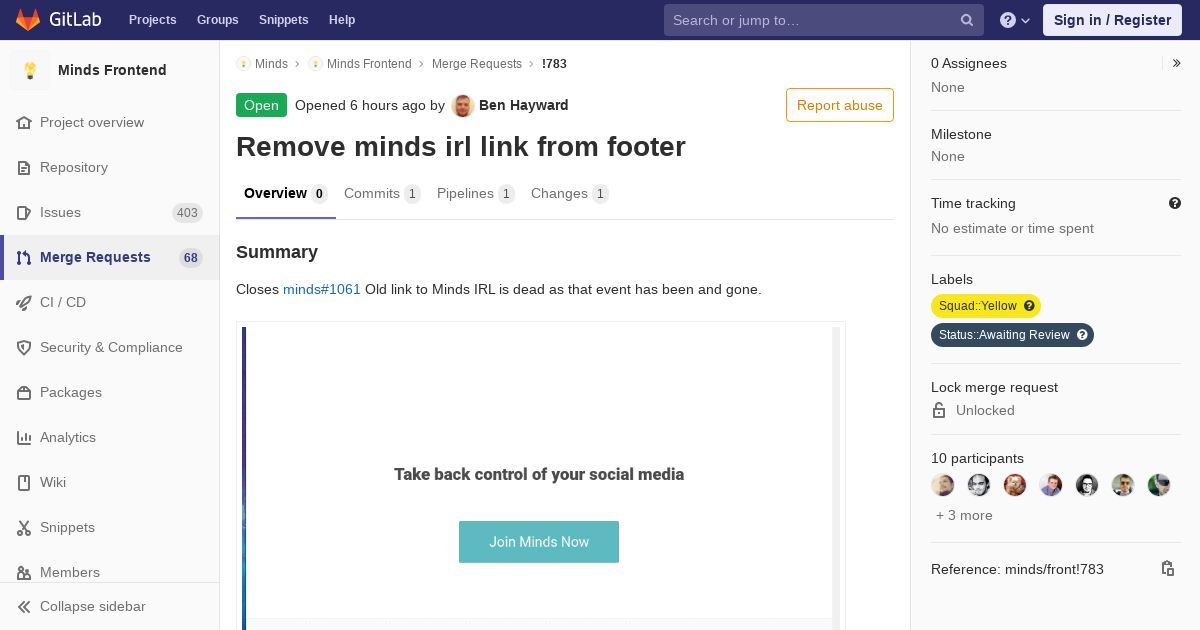This screenshot has width=1200, height=630.
Task: Open the third participant avatar
Action: (1015, 485)
